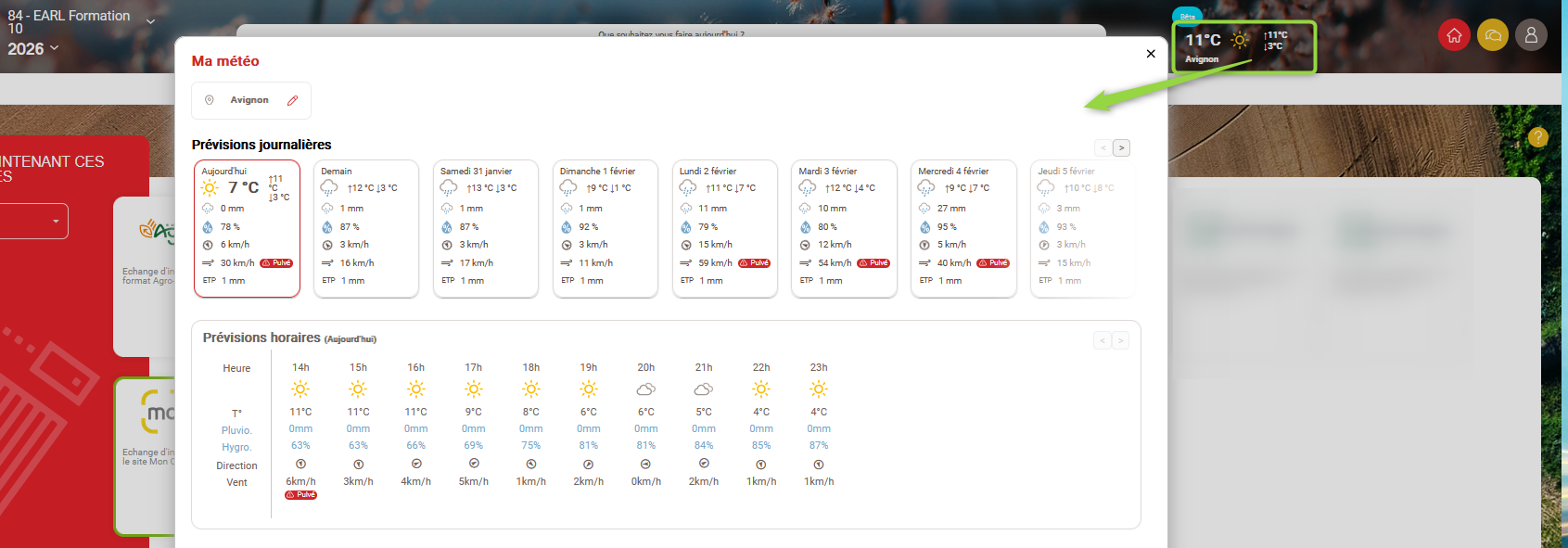The height and width of the screenshot is (548, 1568).
Task: Show next hours in Prévisions horaires
Action: [x=1121, y=340]
